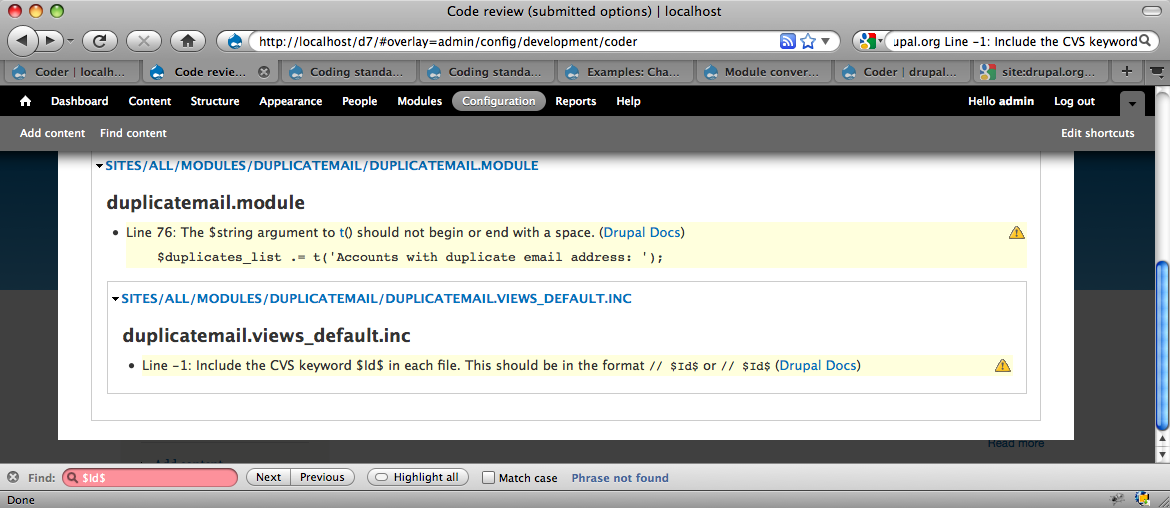Focus the Find field containing $Id$
1170x508 pixels.
(150, 477)
